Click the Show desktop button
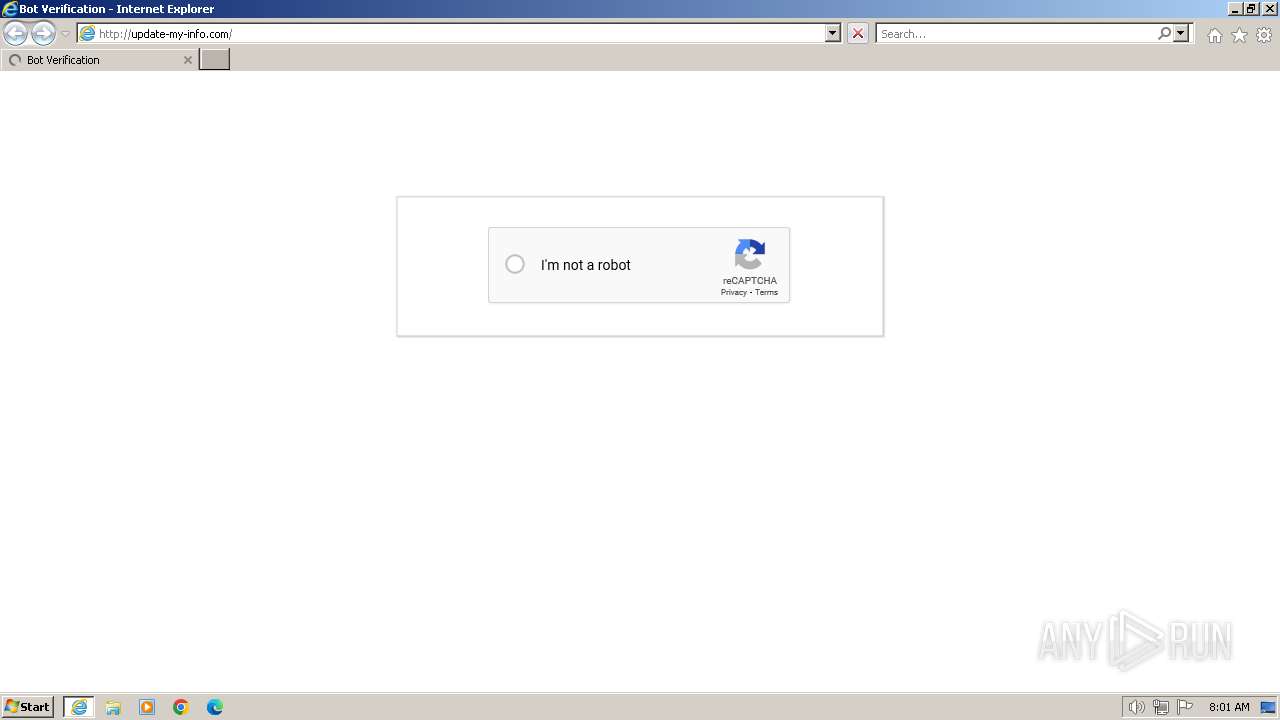1280x720 pixels. point(1268,707)
